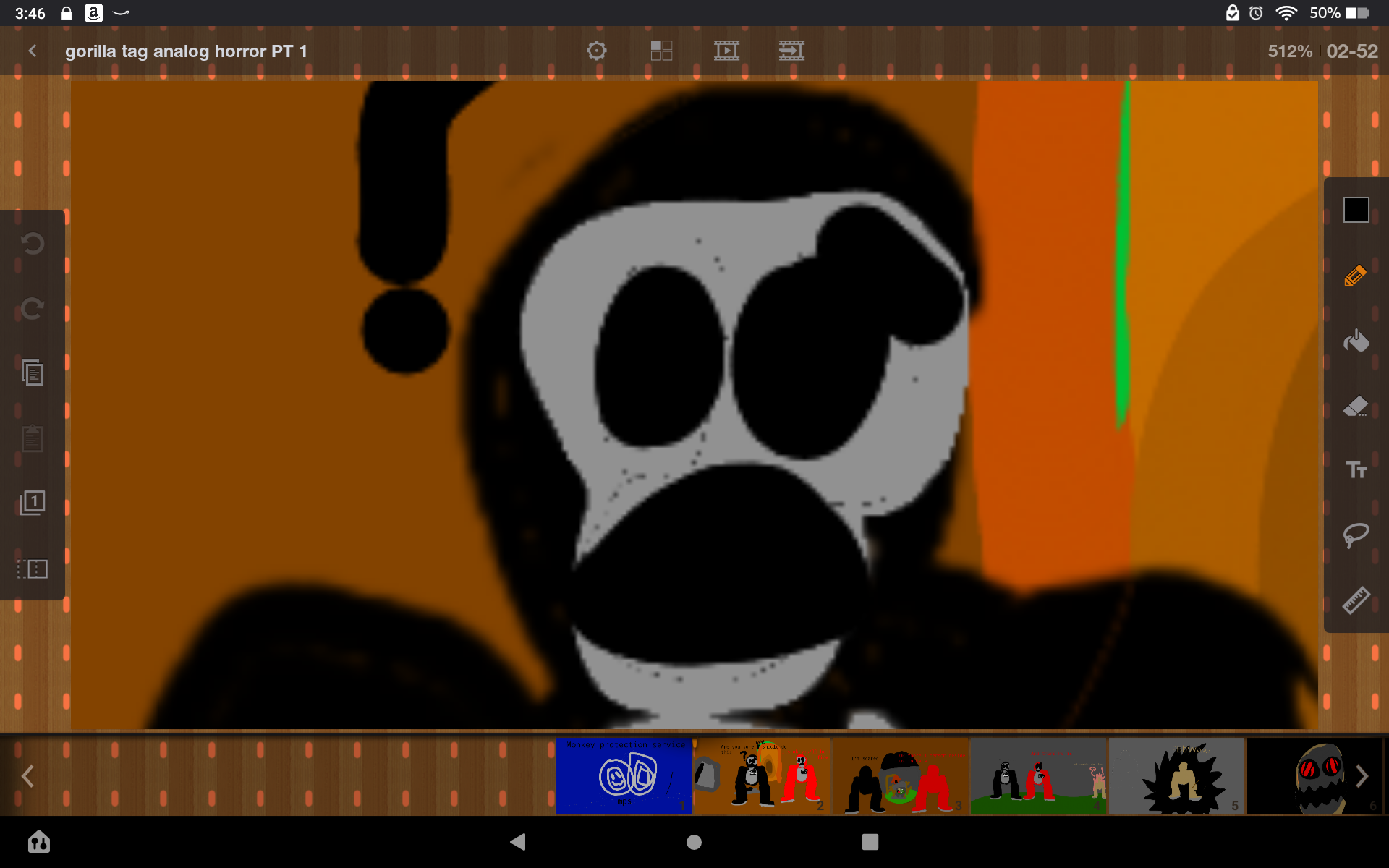The height and width of the screenshot is (868, 1389).
Task: Open the black color swatch
Action: 1356,210
